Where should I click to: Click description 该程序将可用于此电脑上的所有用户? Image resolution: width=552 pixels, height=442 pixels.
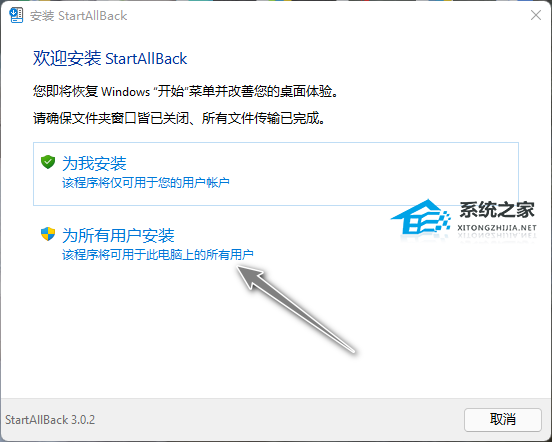click(x=158, y=254)
